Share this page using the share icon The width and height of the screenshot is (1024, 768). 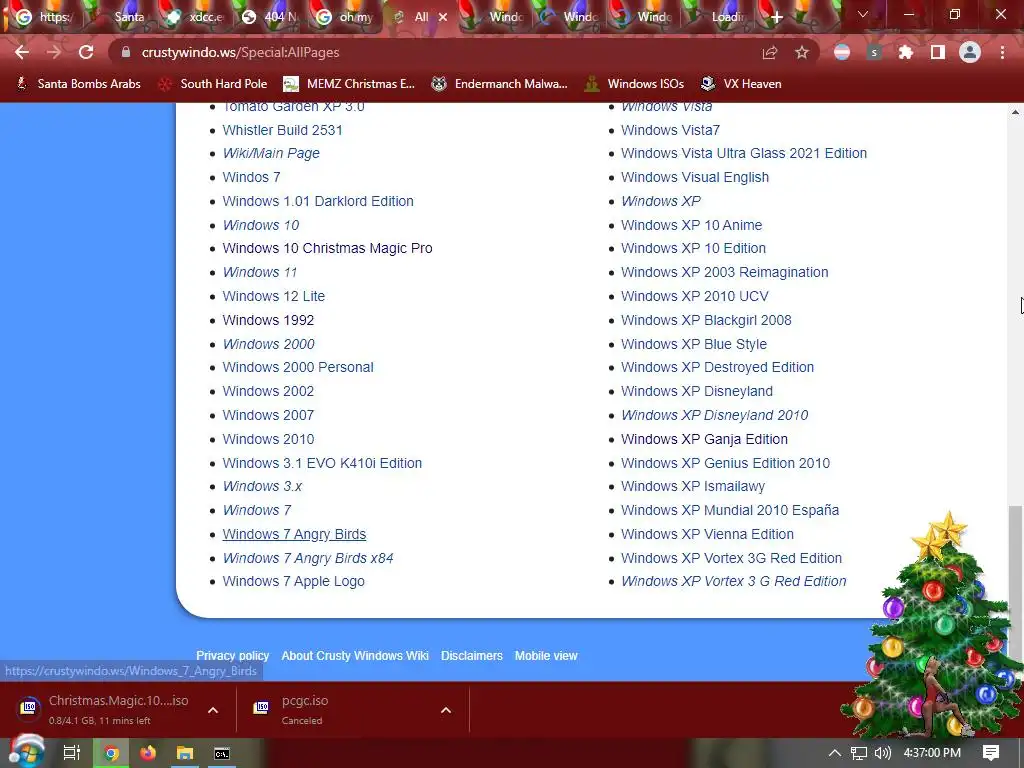point(770,52)
